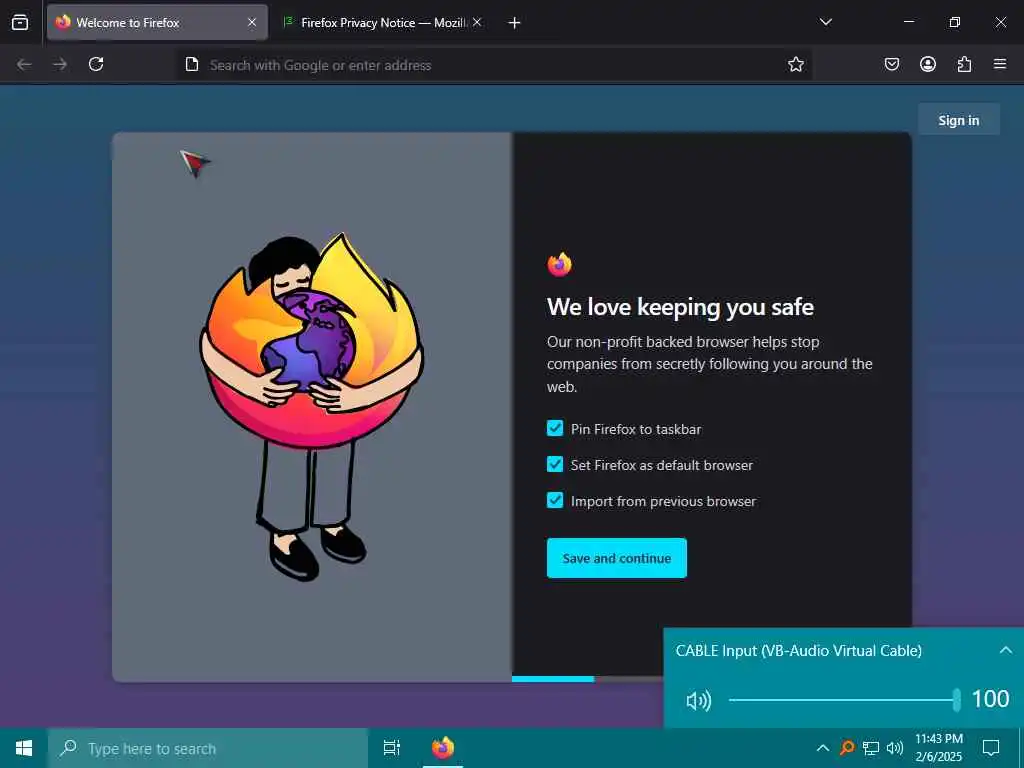Reload the current page

96,64
